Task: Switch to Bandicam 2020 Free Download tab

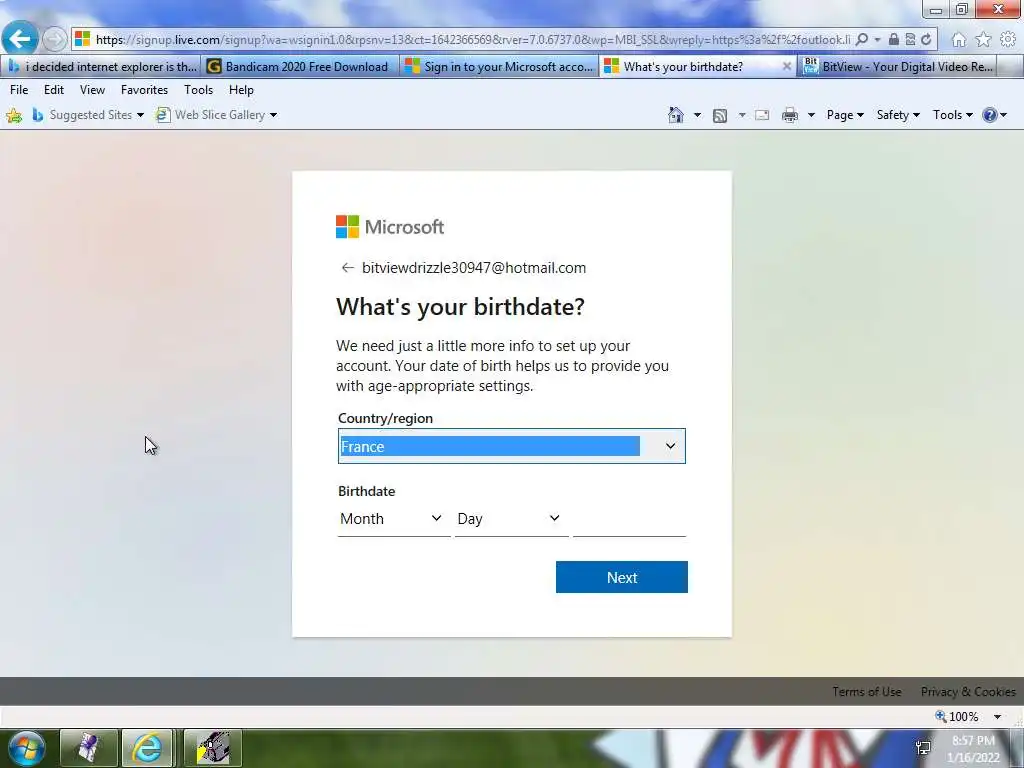Action: (300, 67)
